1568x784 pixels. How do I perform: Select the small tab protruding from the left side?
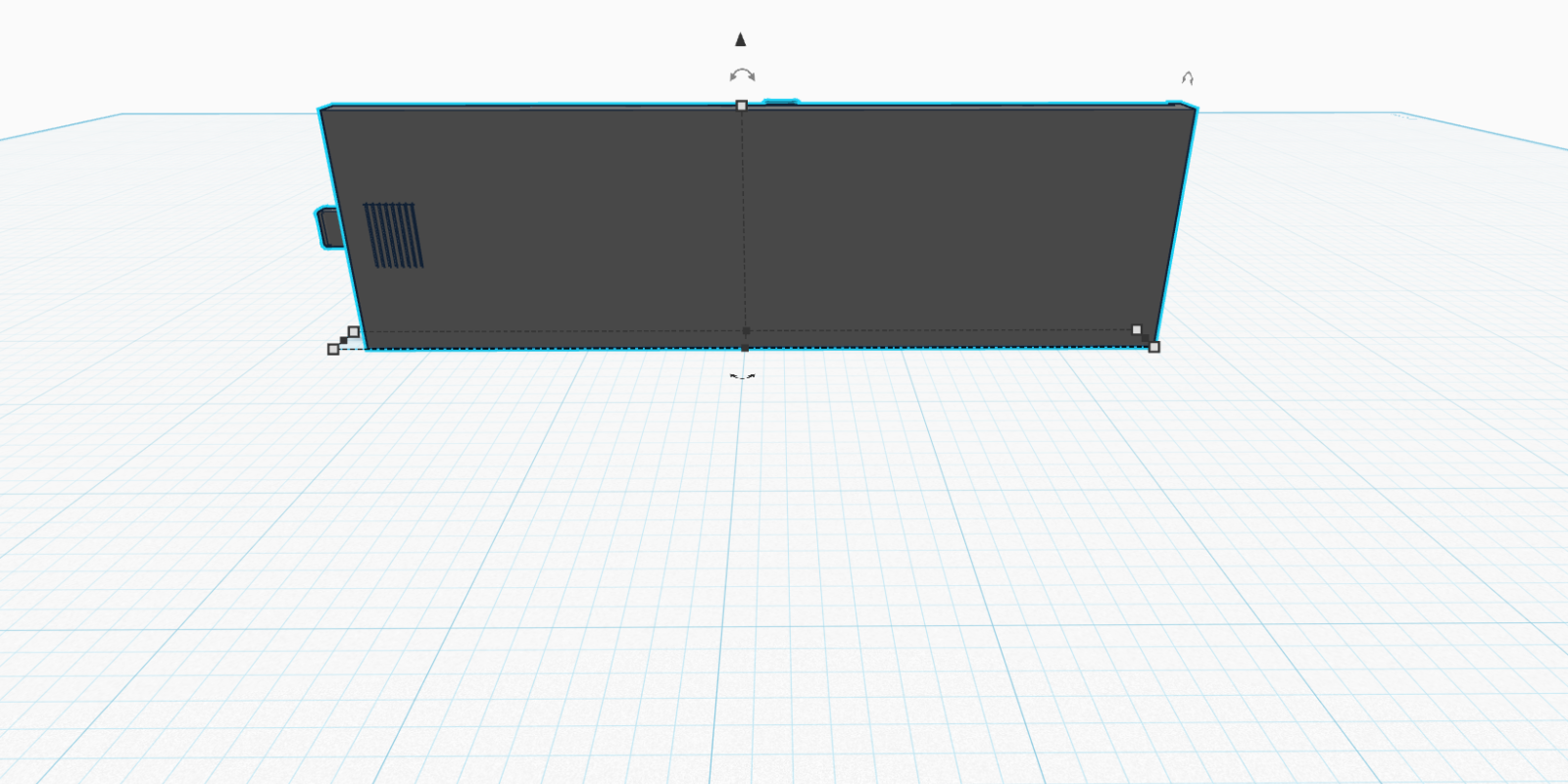[x=328, y=227]
